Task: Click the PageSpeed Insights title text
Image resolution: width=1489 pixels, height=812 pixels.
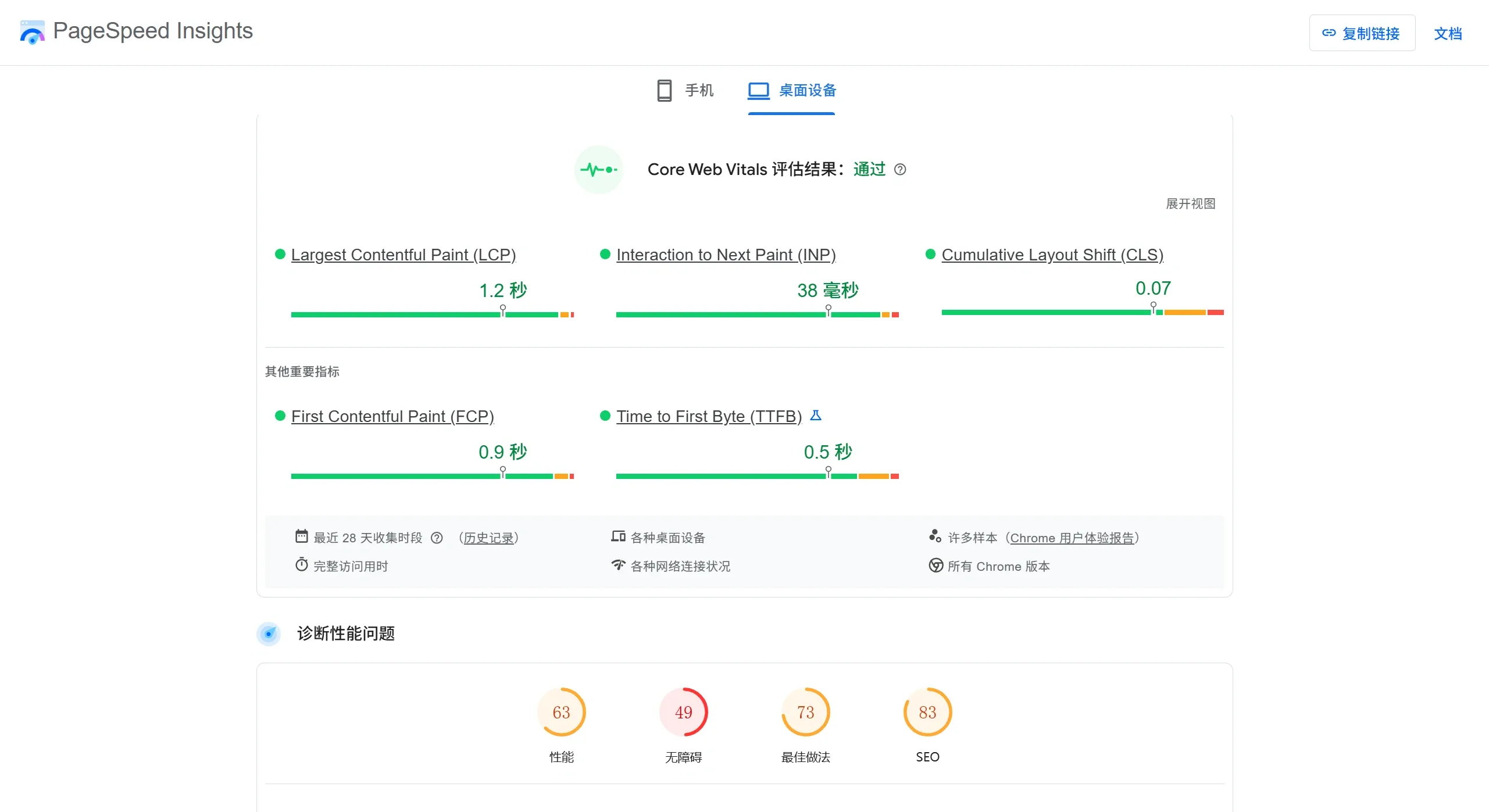Action: 153,31
